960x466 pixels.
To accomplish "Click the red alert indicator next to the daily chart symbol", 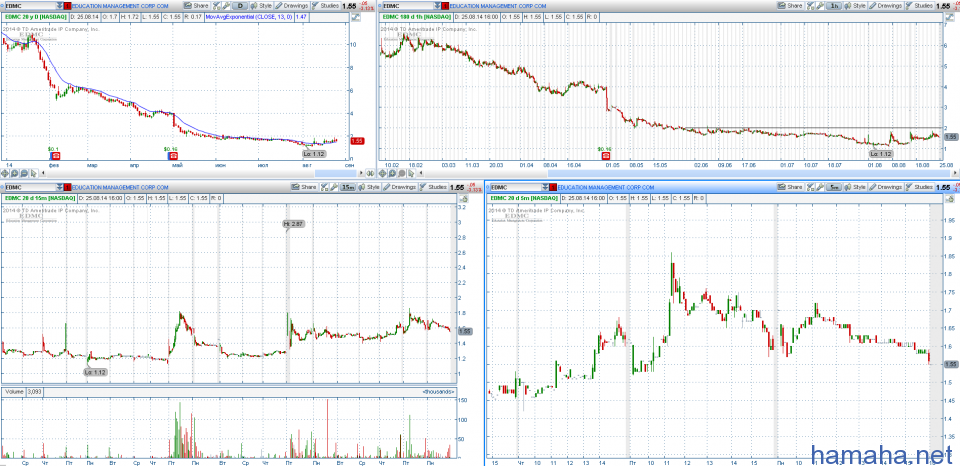I will [x=67, y=6].
